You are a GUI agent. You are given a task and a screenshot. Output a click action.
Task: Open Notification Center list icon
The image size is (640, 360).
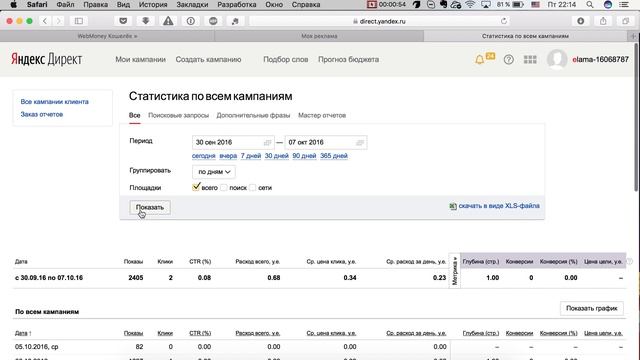click(x=624, y=4)
